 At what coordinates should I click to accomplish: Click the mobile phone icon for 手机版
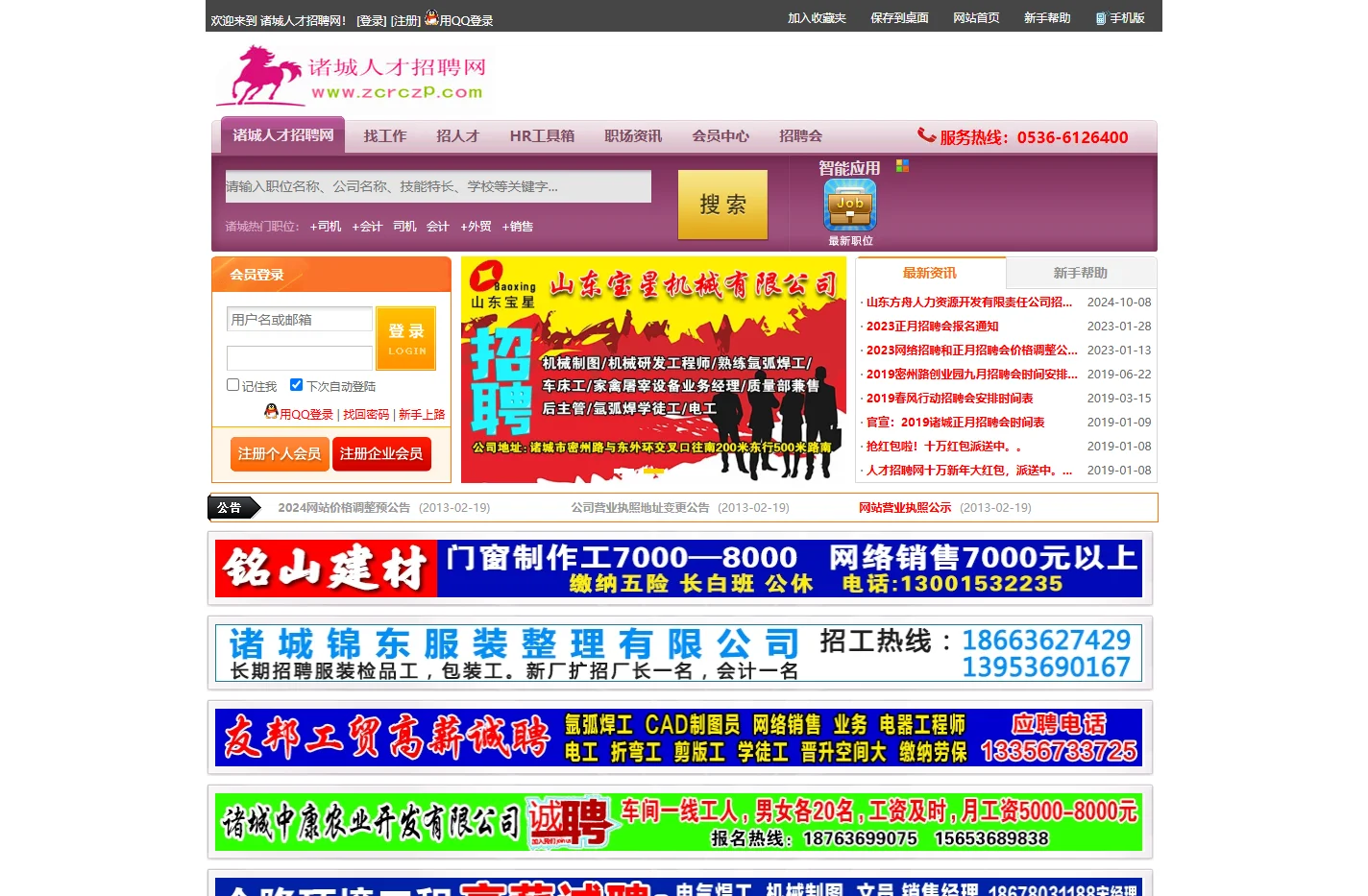[x=1101, y=18]
